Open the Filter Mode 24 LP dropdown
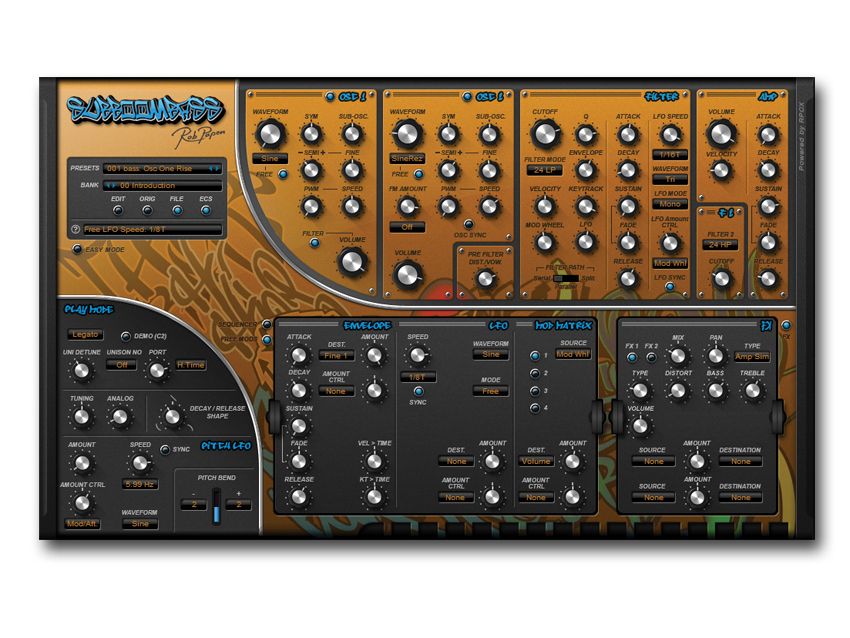This screenshot has width=850, height=638. click(x=545, y=170)
